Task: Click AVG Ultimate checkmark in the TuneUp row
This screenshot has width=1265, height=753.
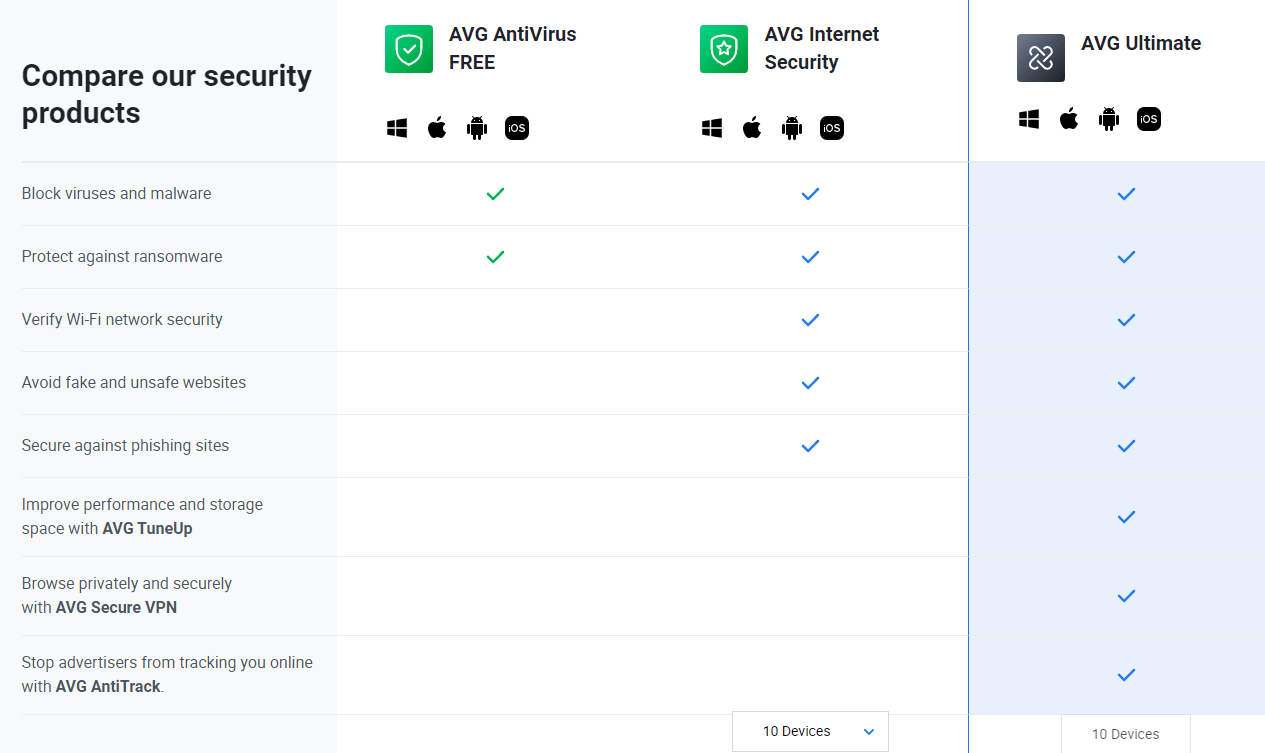Action: coord(1126,517)
